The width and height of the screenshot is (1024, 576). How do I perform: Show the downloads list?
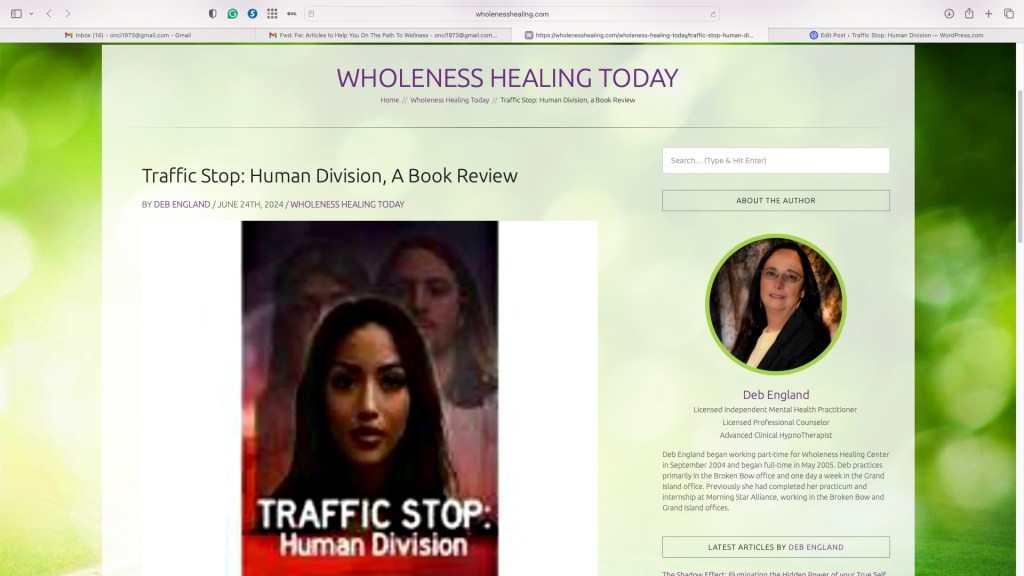[x=949, y=14]
